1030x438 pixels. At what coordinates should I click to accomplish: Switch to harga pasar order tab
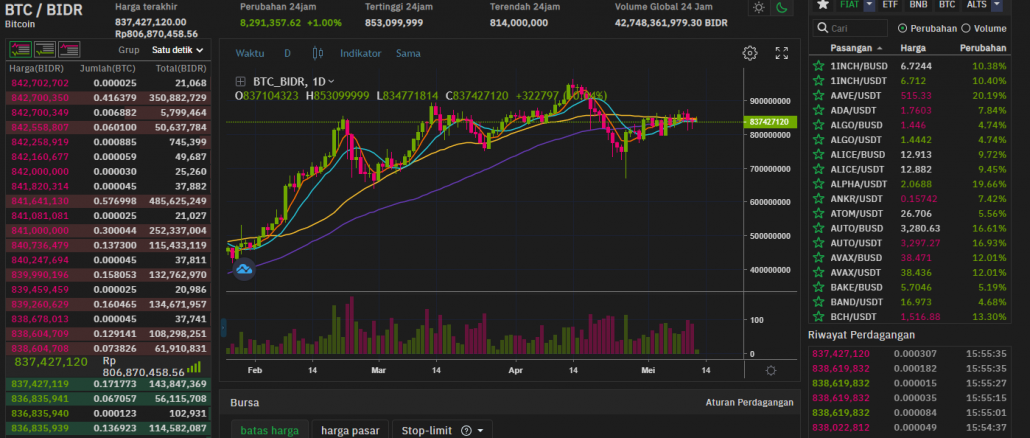tap(350, 430)
